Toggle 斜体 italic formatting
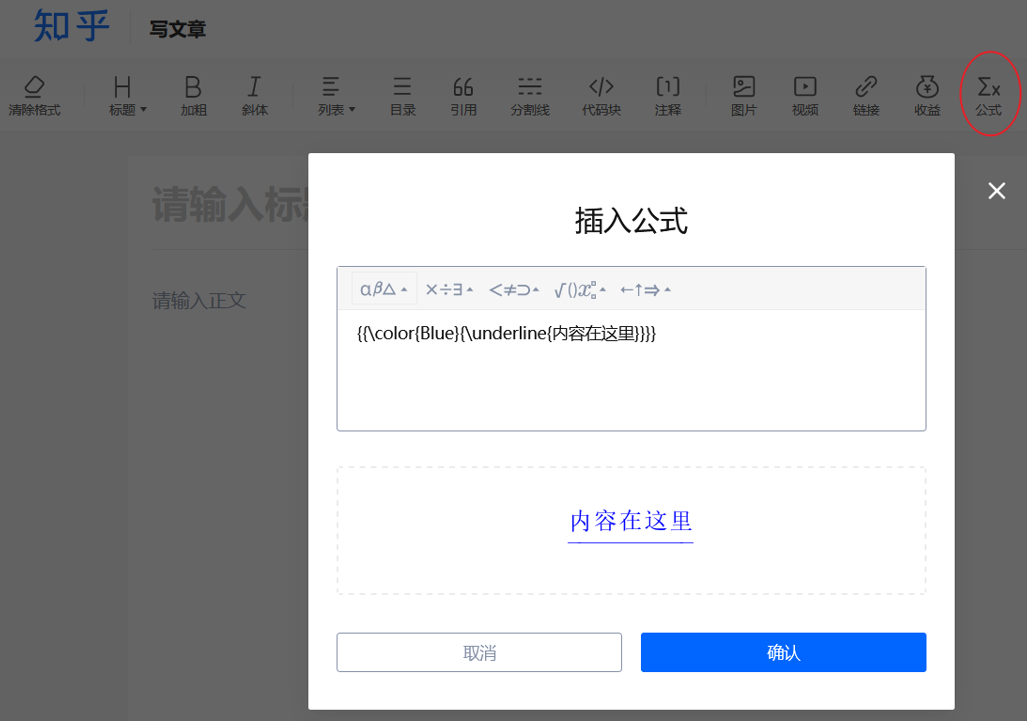1035x721 pixels. click(x=254, y=96)
